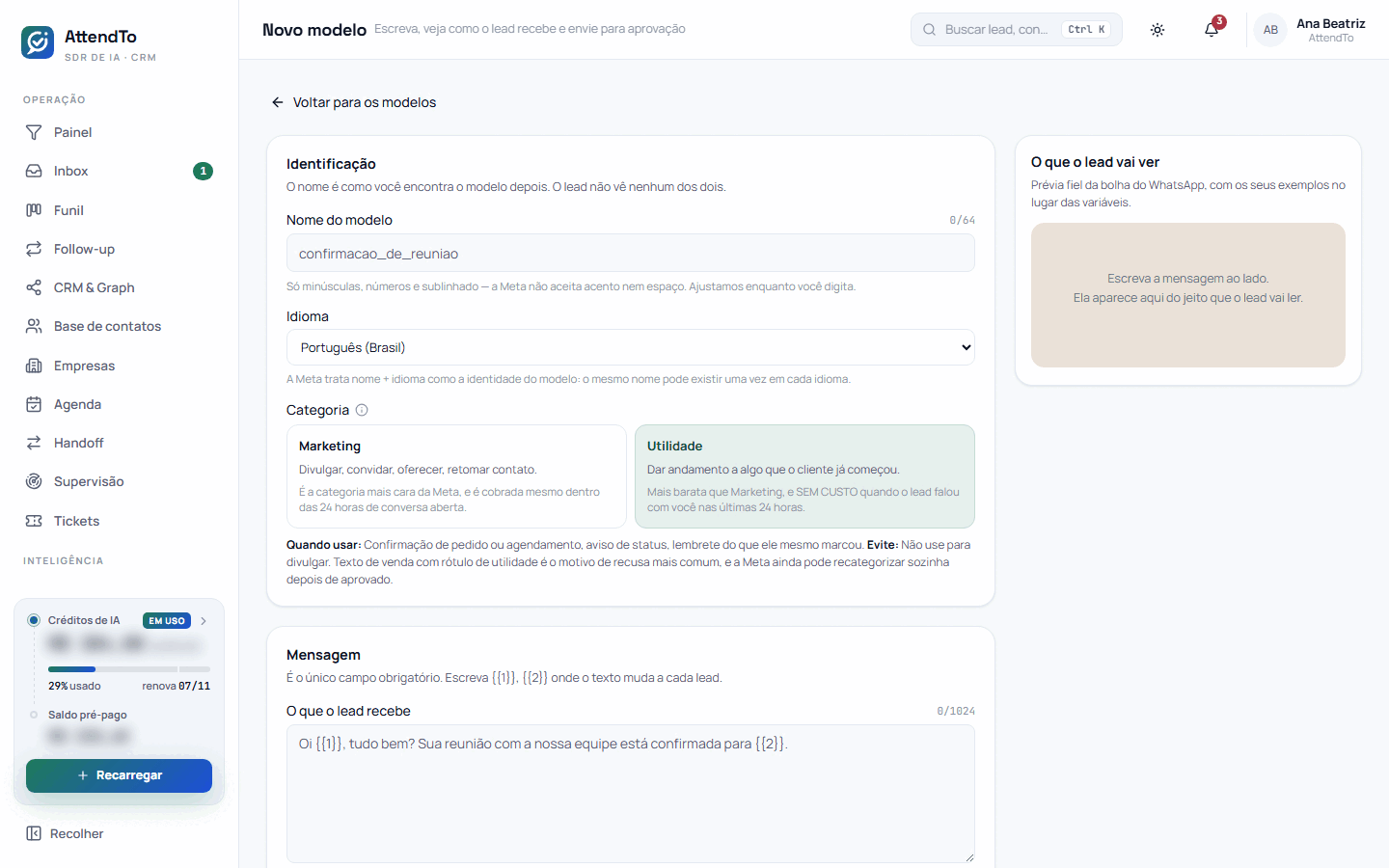The height and width of the screenshot is (868, 1389).
Task: Expand Créditos de IA chevron
Action: coord(204,621)
